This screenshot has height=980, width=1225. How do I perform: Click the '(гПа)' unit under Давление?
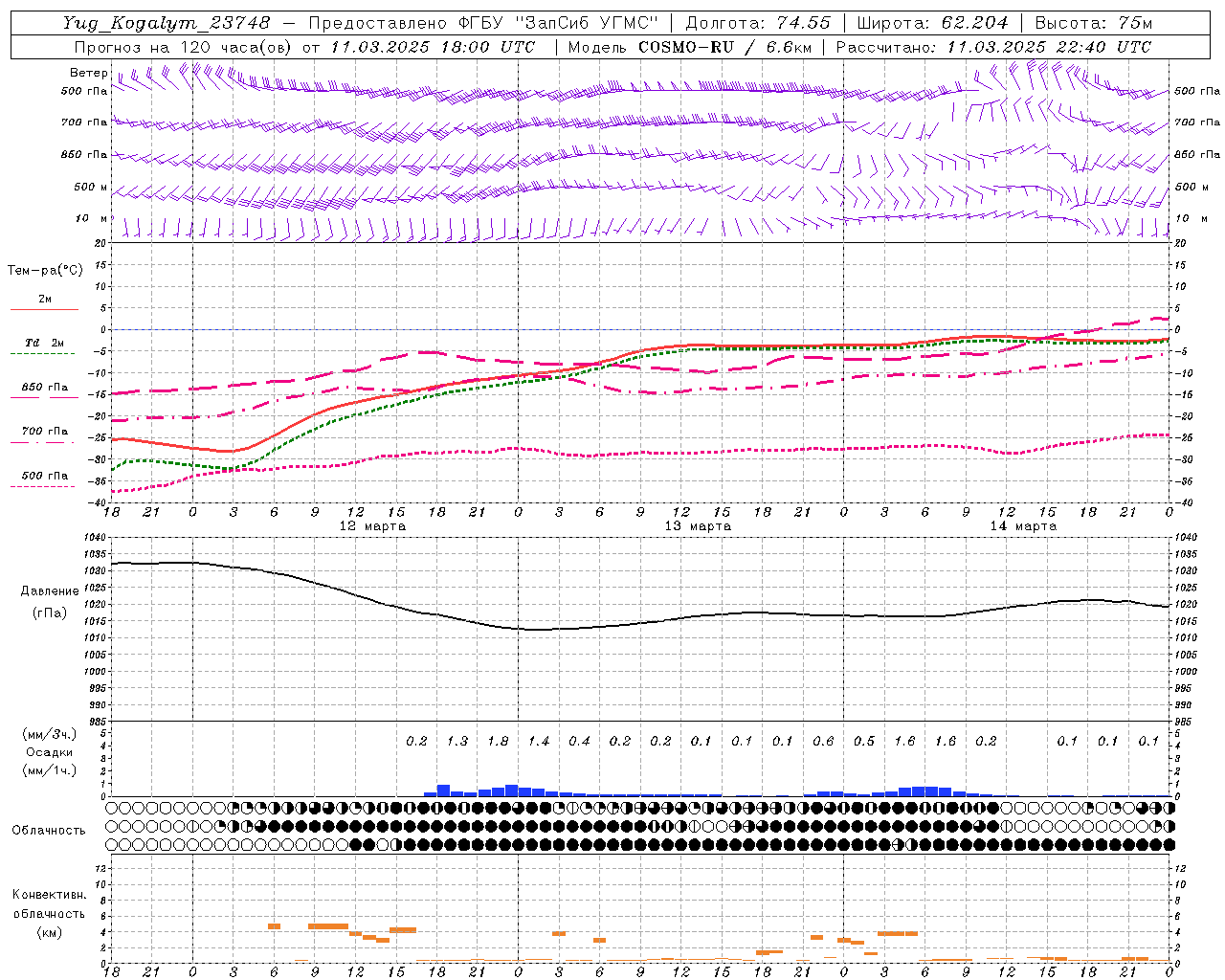(x=48, y=613)
